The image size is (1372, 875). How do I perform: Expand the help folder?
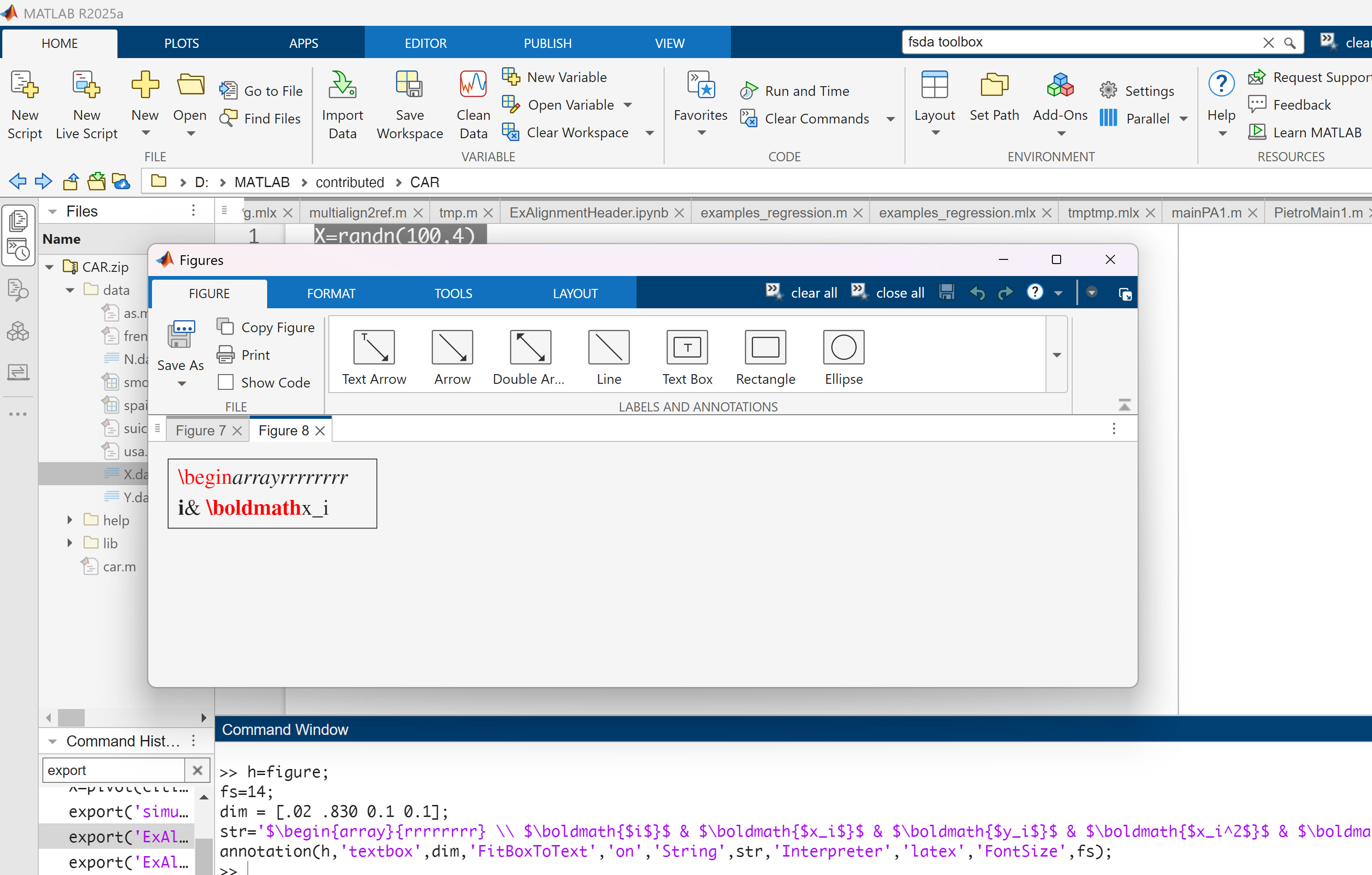[70, 520]
